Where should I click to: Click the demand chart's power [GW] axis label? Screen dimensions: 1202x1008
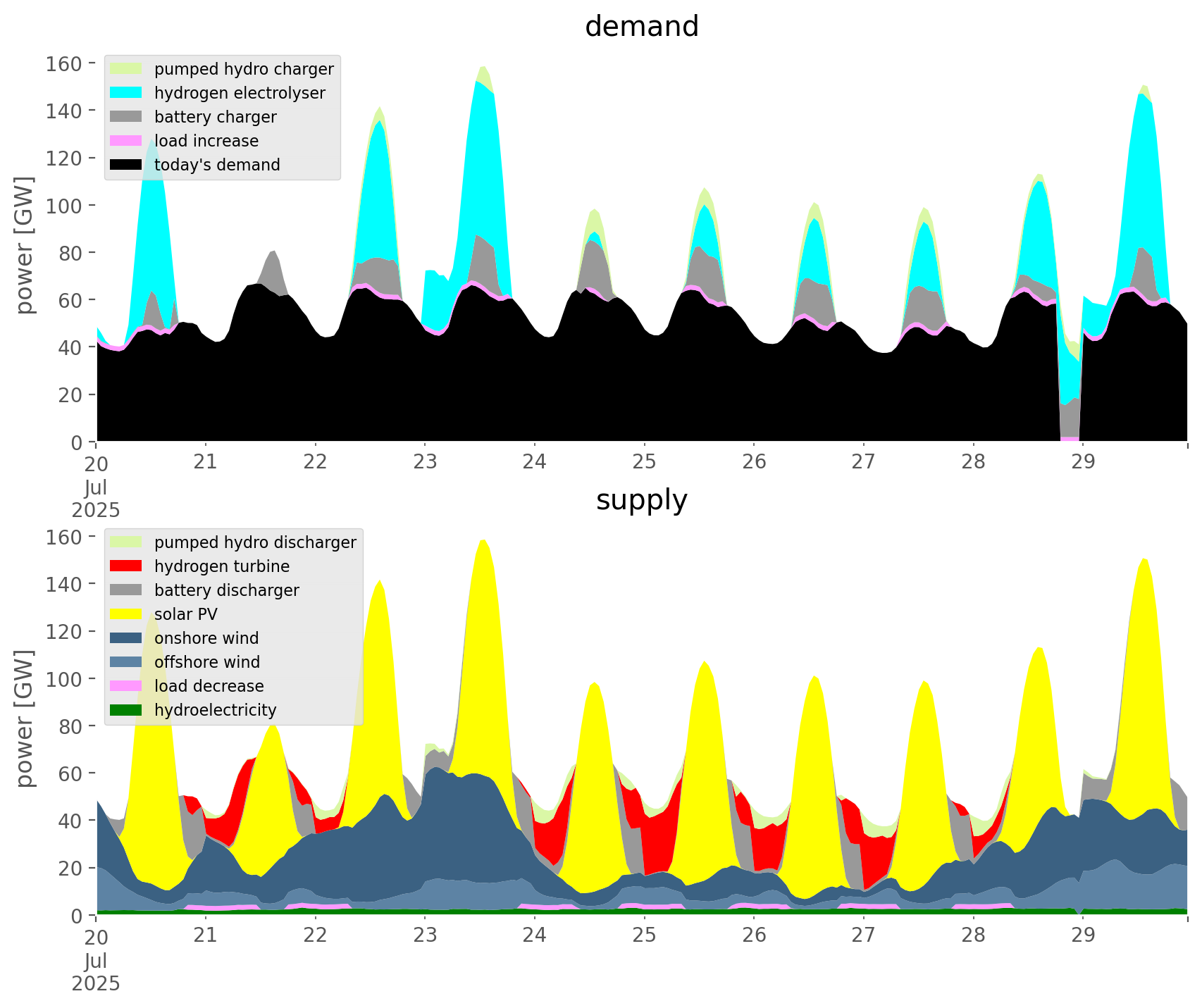tap(24, 245)
